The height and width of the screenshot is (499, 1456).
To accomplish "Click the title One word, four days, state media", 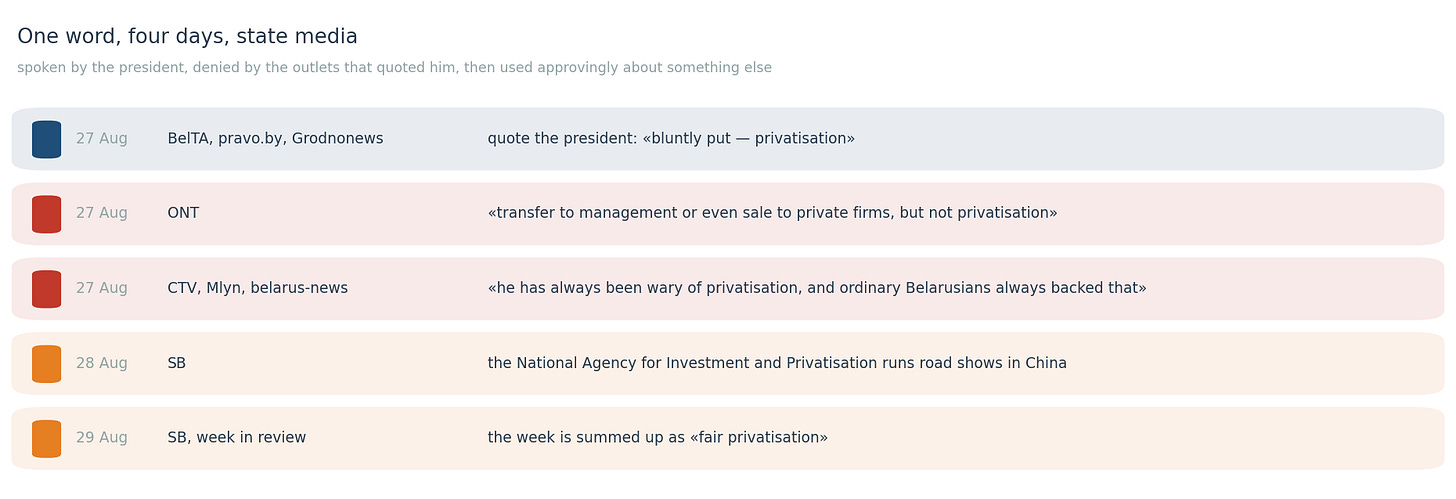I will pyautogui.click(x=187, y=37).
